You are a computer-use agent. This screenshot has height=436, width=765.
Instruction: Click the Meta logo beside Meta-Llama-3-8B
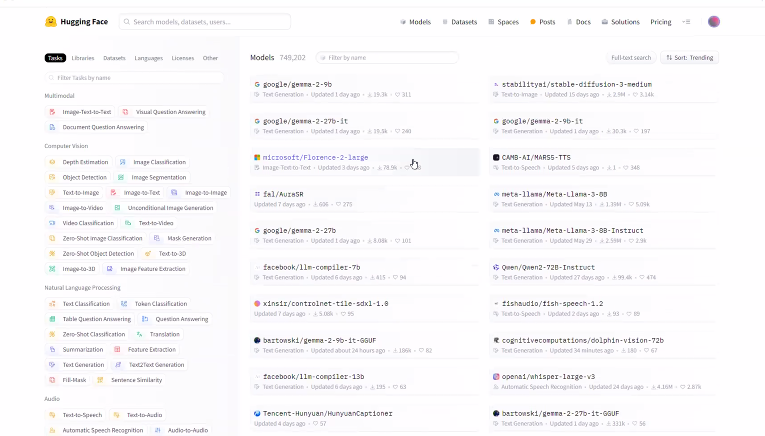496,194
